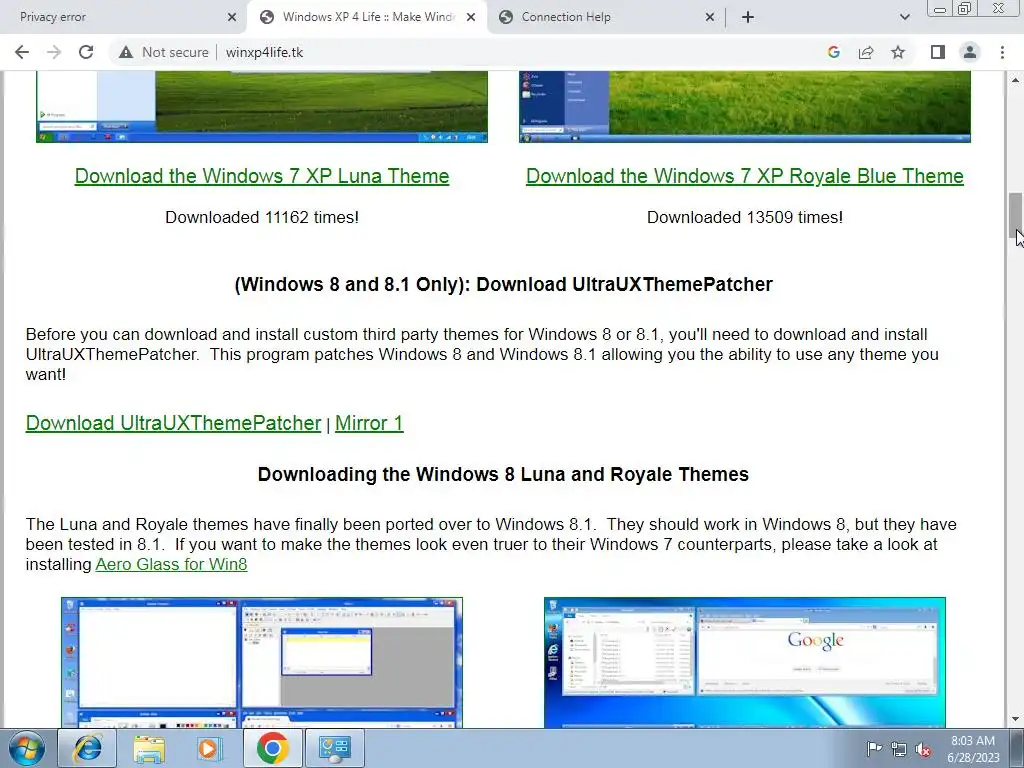Open the Windows 8 Luna theme preview image
Viewport: 1024px width, 768px height.
click(262, 662)
